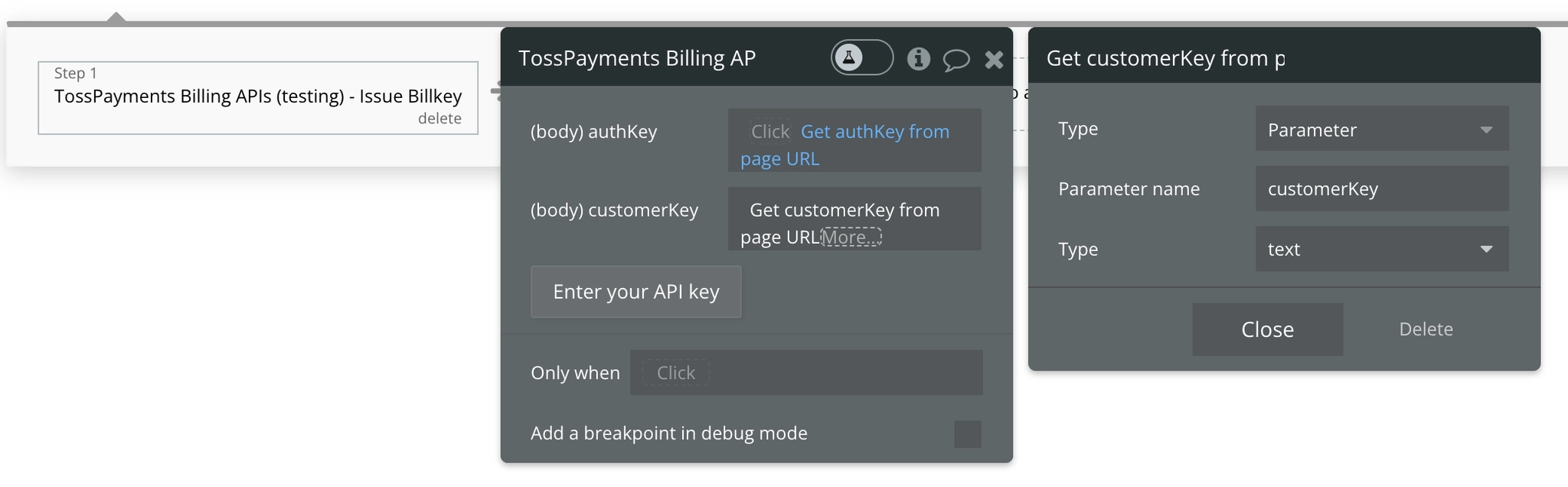Select Get customerKey from page URL expression
Screen dimensions: 1568x487
844,211
